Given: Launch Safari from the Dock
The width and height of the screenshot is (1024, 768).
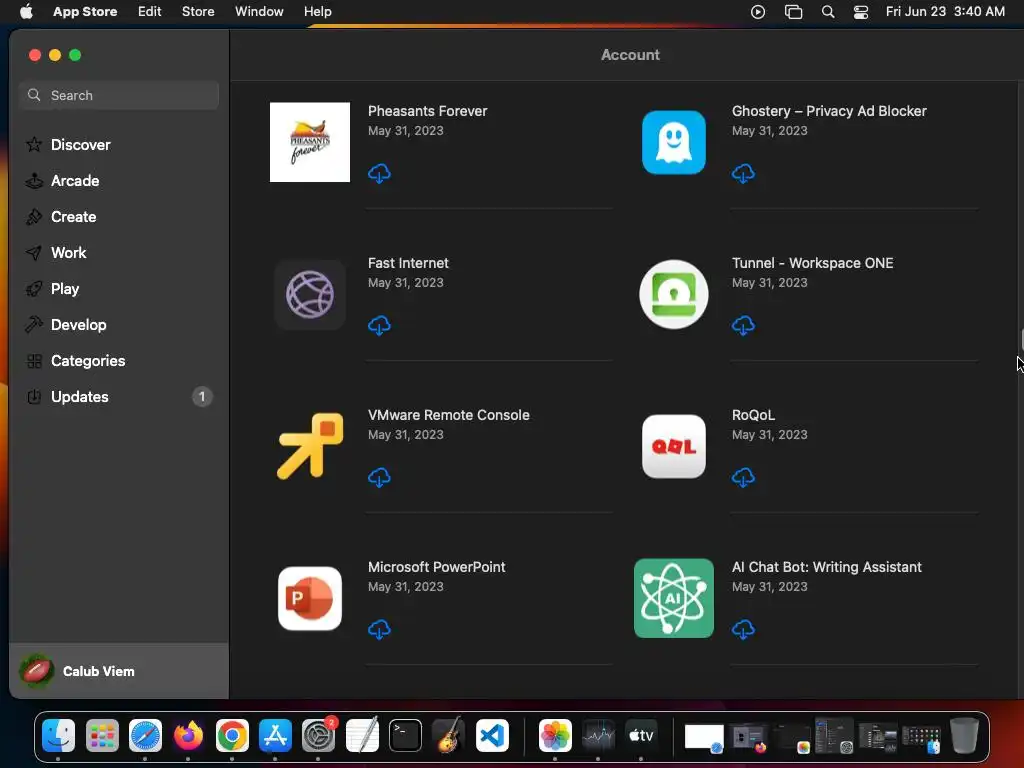Looking at the screenshot, I should click(x=145, y=736).
